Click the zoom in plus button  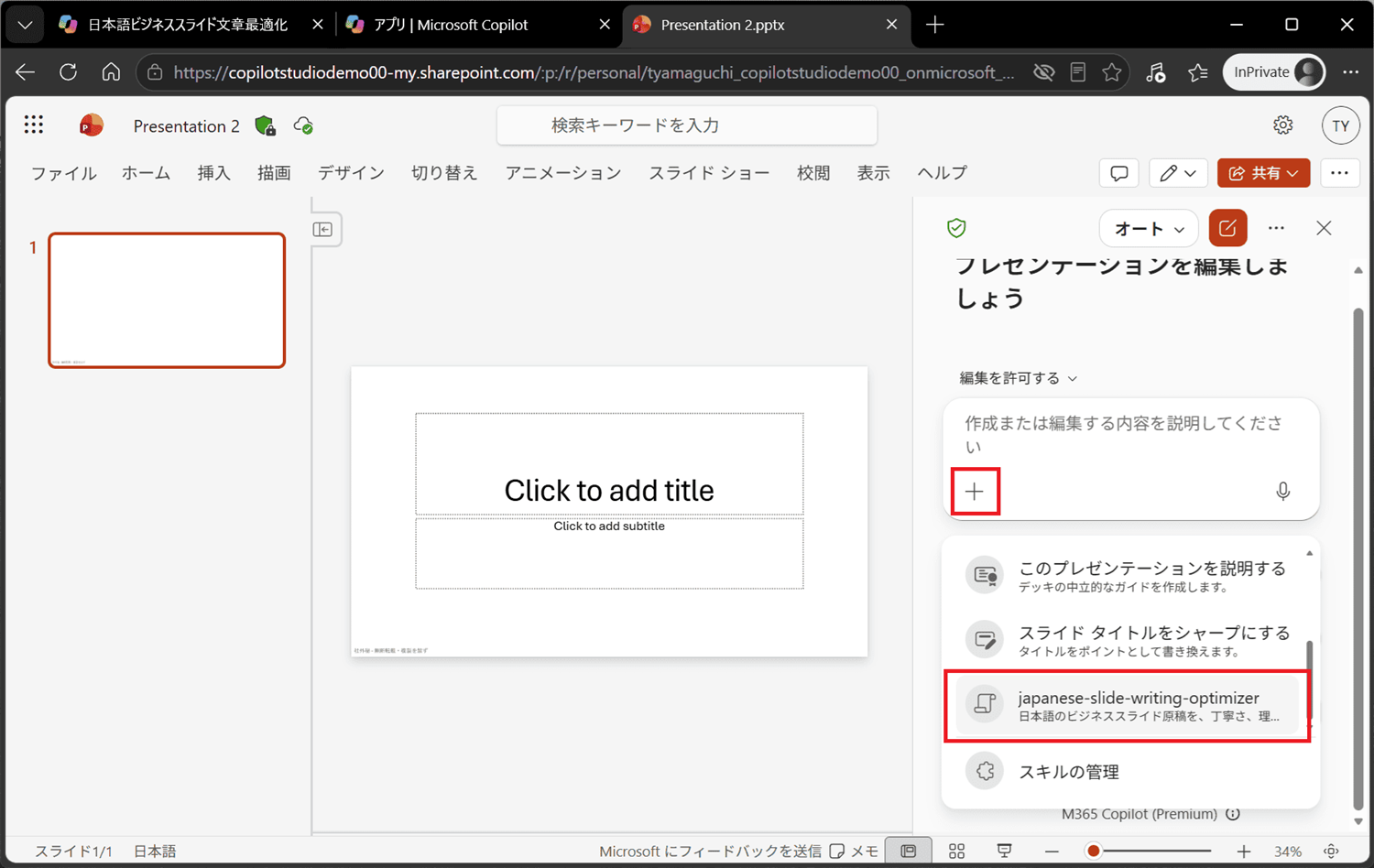tap(1243, 852)
